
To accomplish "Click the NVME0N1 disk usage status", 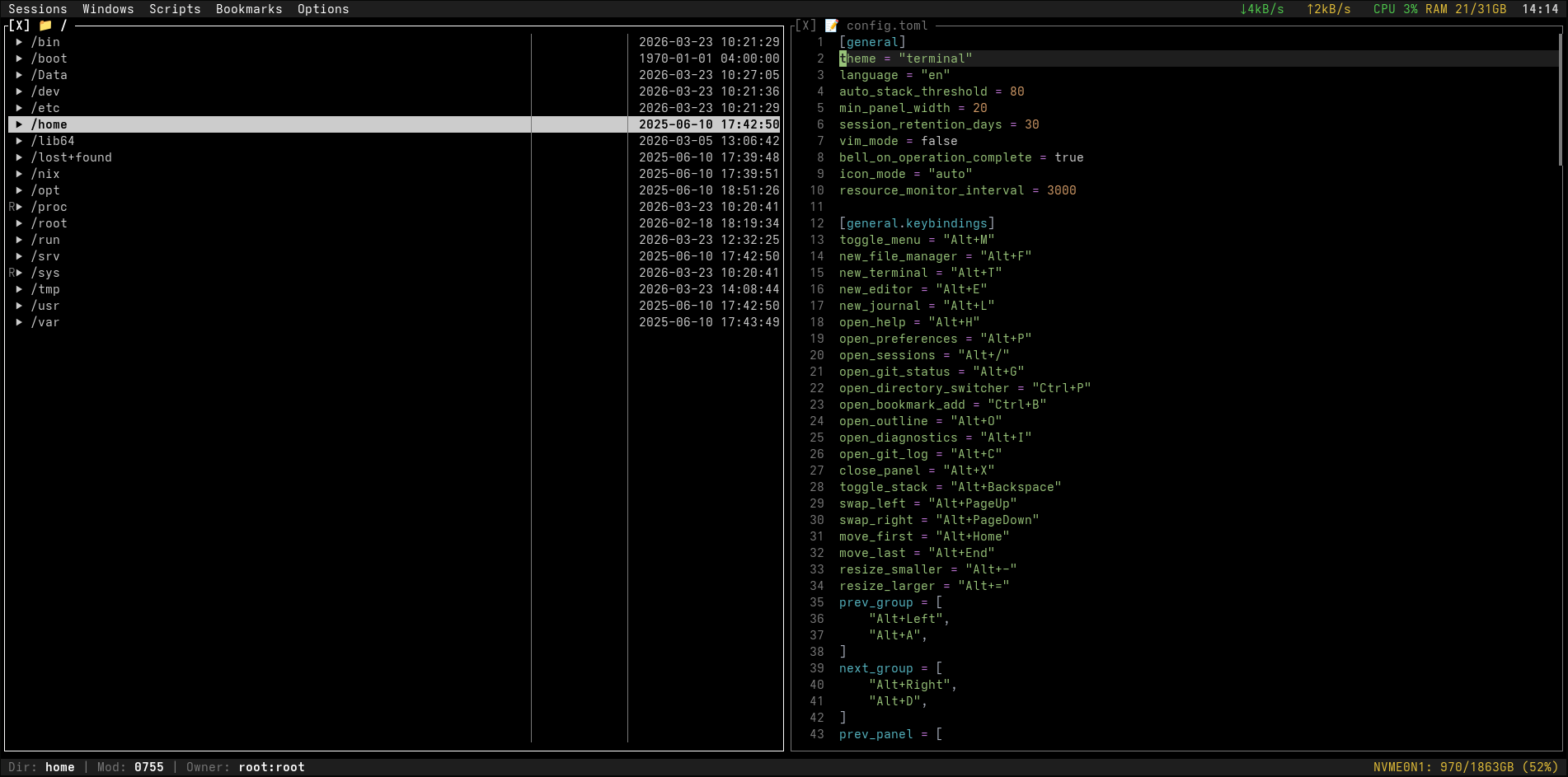I will click(x=1465, y=767).
